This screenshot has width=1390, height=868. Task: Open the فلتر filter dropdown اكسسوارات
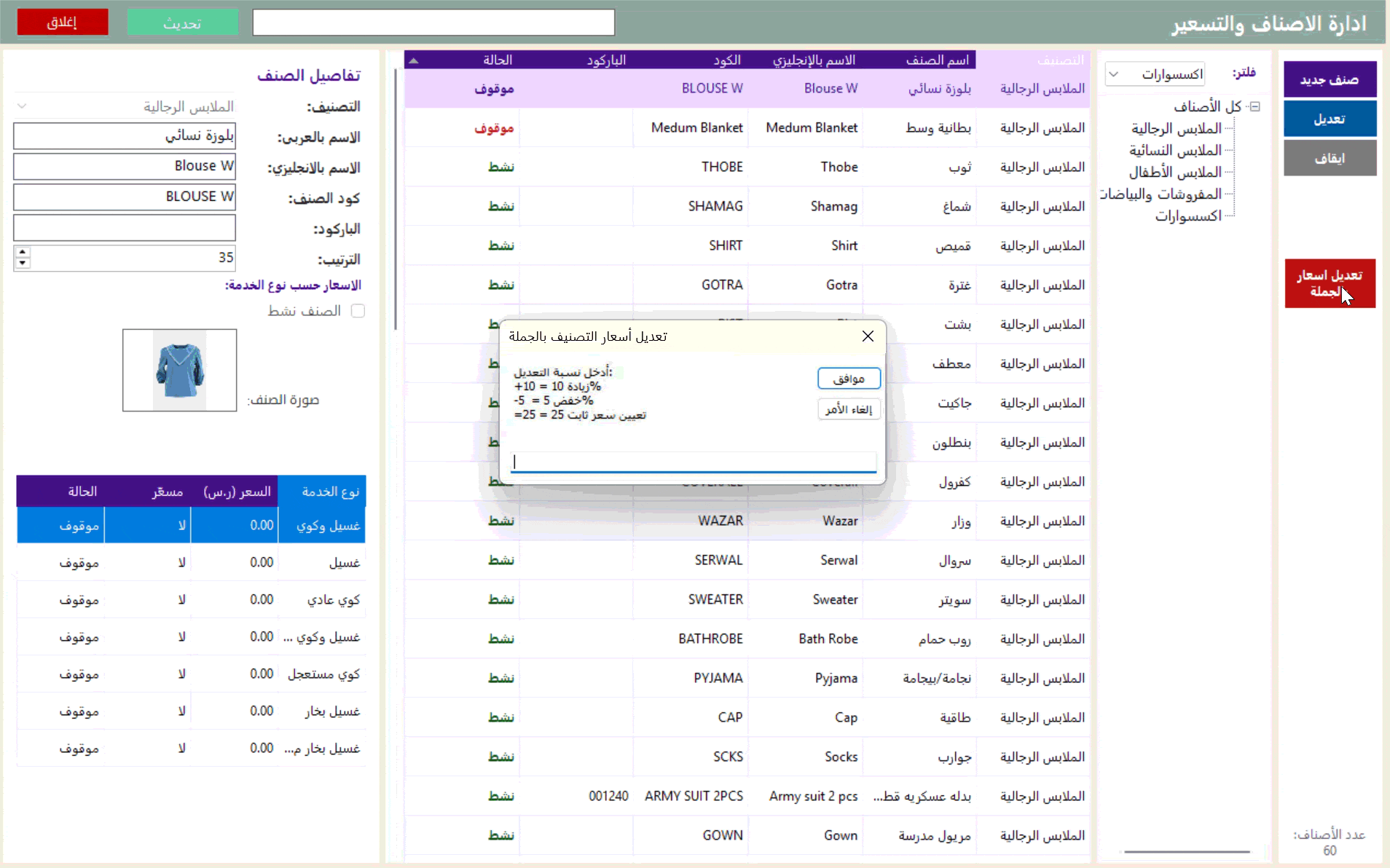pyautogui.click(x=1155, y=74)
